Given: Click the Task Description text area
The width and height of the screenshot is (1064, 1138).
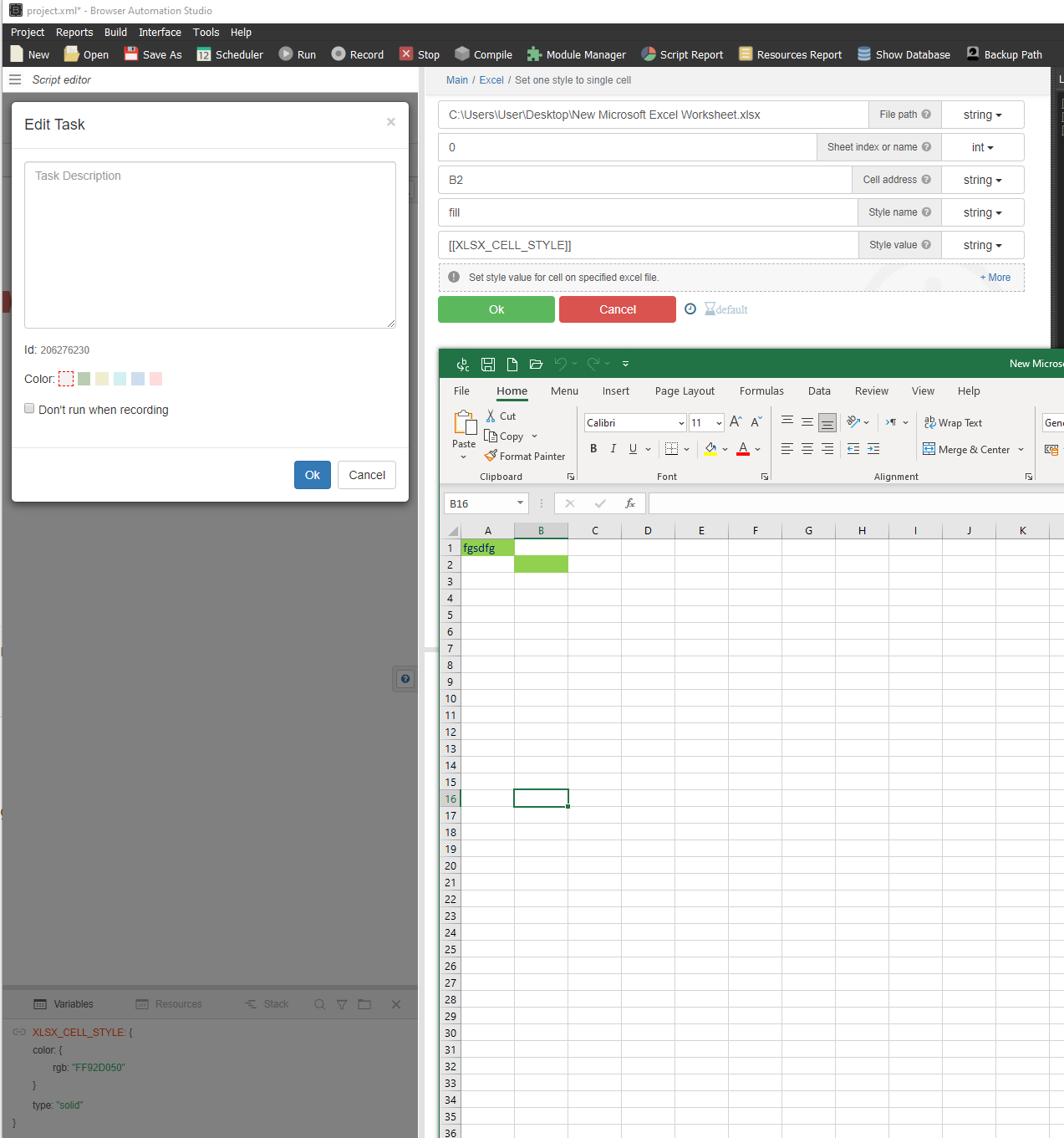Looking at the screenshot, I should click(210, 244).
